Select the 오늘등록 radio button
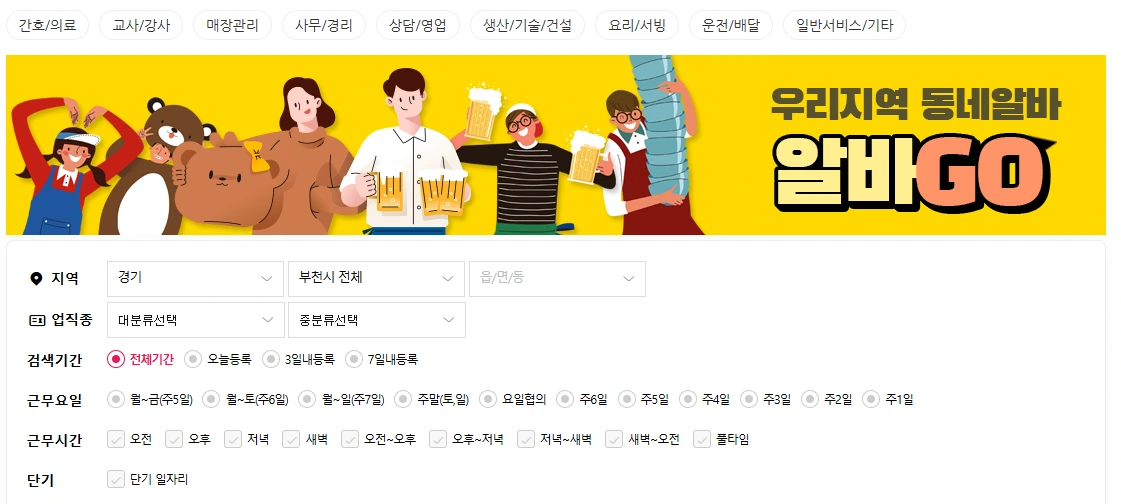Screen dimensions: 1121x504 (x=192, y=360)
